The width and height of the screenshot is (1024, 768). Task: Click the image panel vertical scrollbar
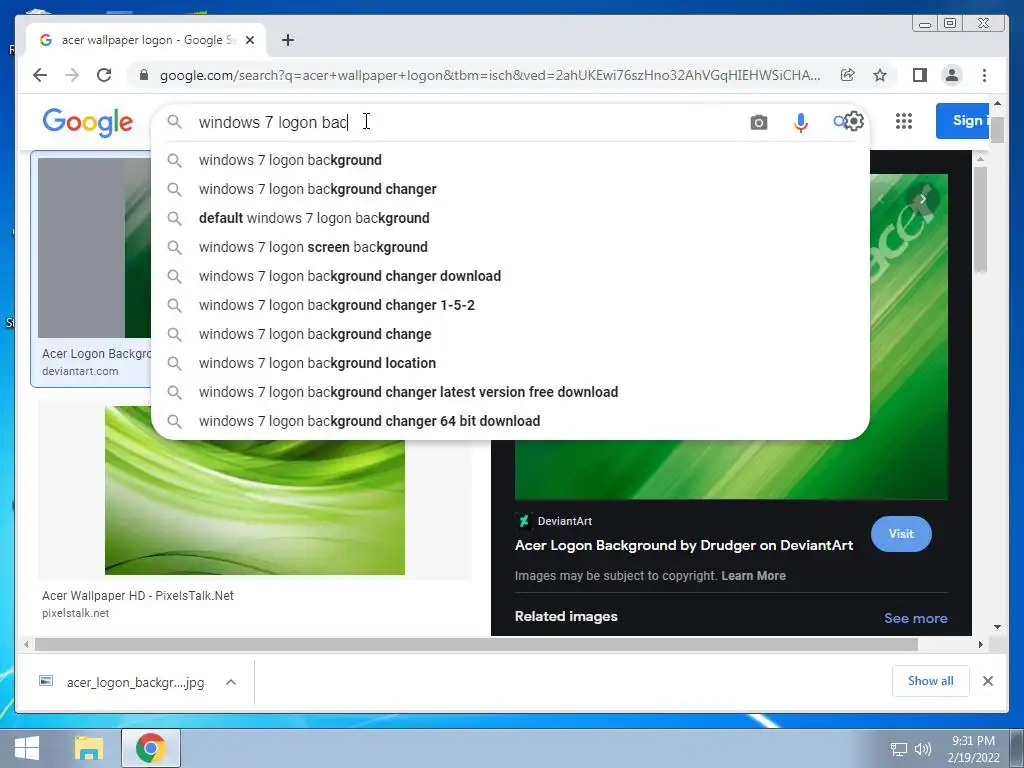[x=980, y=220]
